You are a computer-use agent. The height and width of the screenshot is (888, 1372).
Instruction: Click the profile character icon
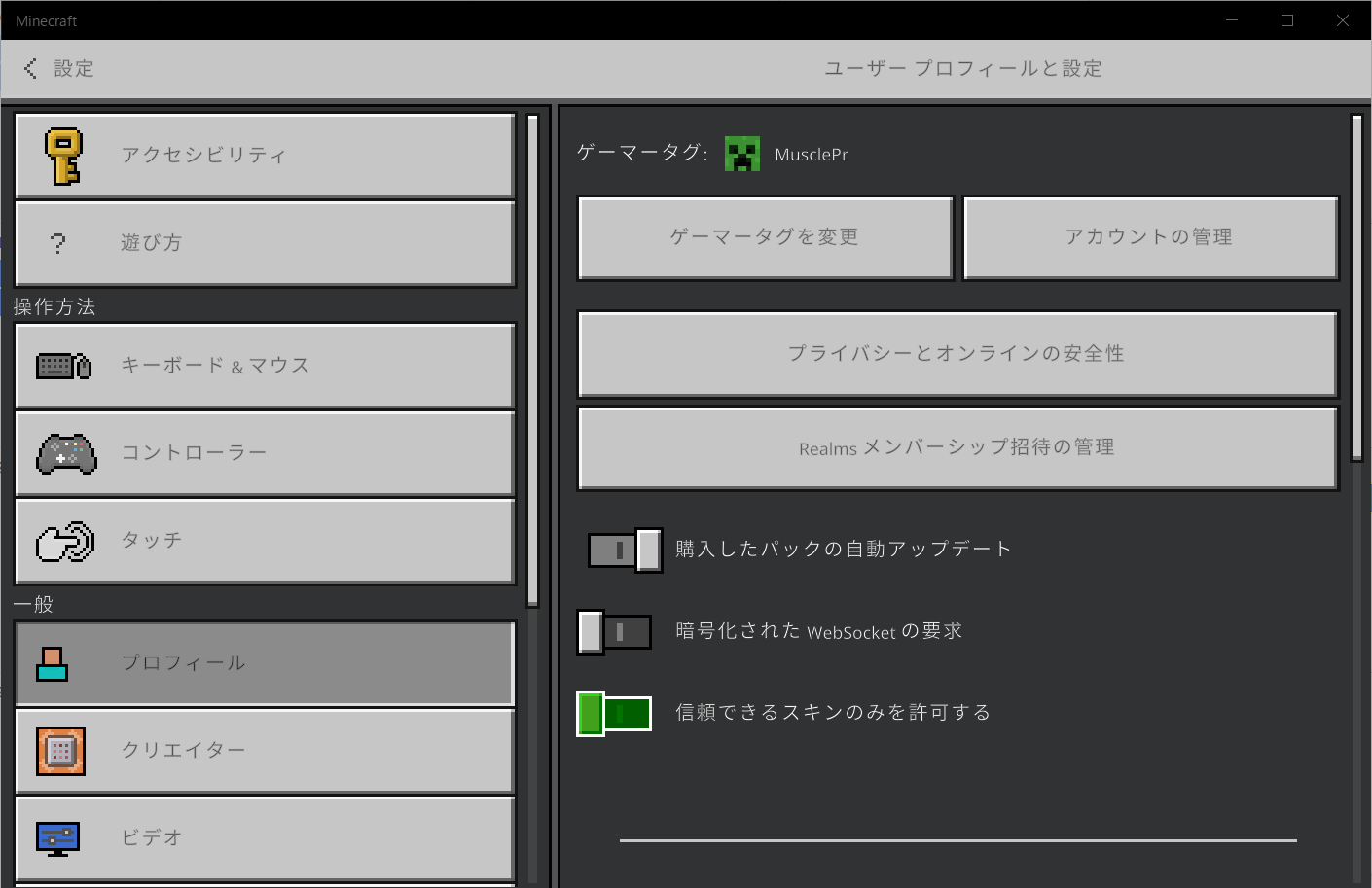pos(52,663)
